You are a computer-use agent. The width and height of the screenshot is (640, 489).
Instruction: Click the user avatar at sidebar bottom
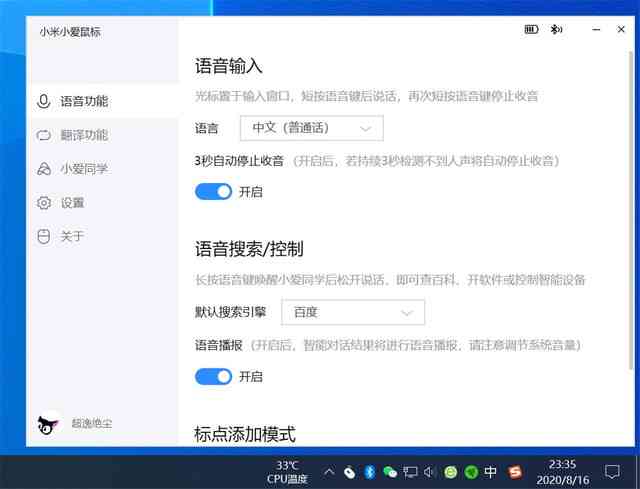pos(48,423)
